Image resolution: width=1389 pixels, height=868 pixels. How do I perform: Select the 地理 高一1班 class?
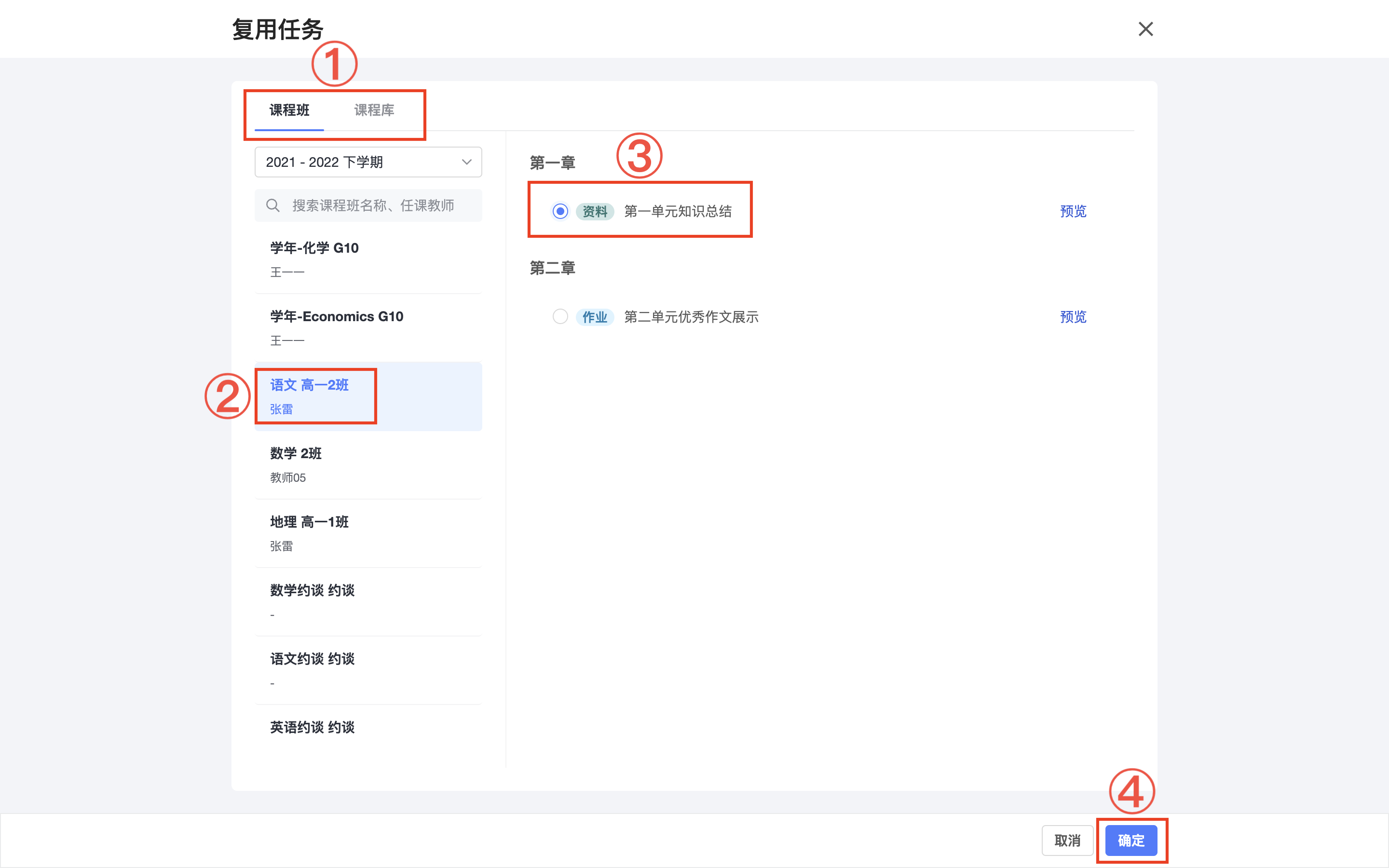click(368, 533)
